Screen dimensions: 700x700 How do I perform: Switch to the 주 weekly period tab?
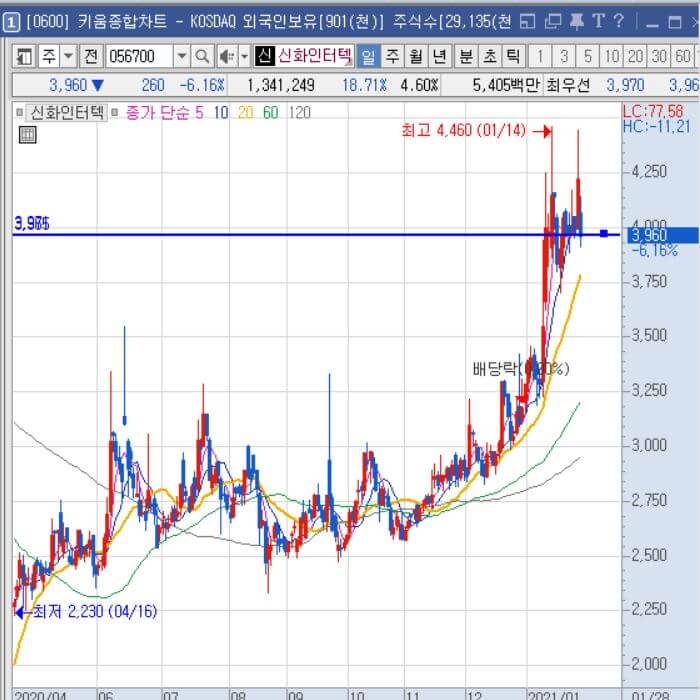(x=392, y=56)
